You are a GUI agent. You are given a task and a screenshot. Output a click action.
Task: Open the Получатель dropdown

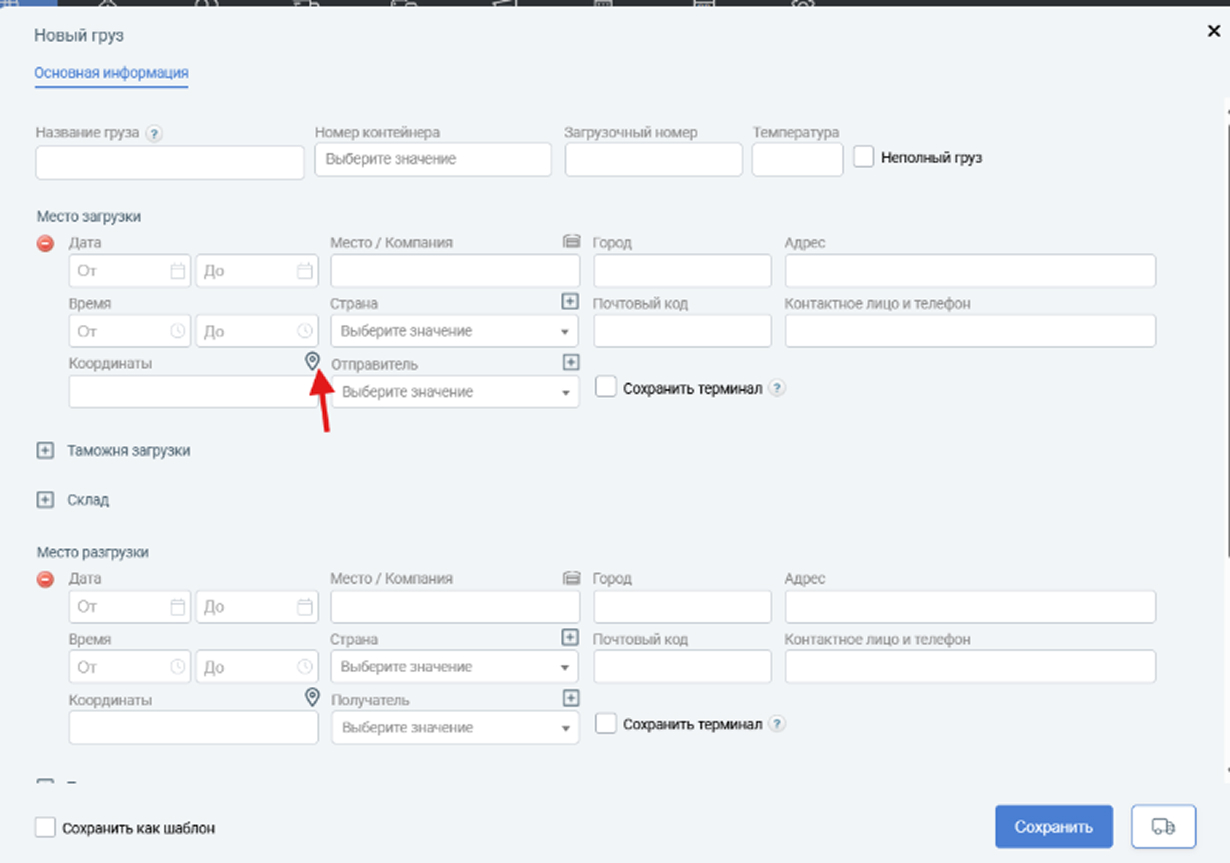[455, 728]
